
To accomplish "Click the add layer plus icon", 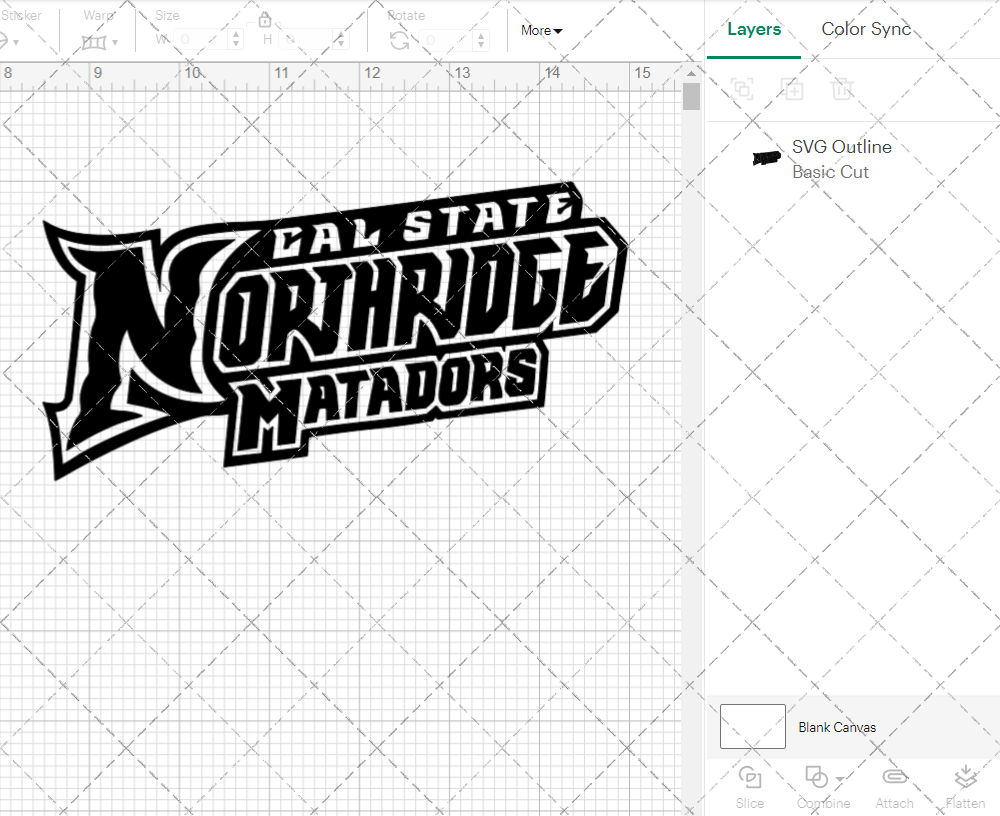I will [793, 89].
